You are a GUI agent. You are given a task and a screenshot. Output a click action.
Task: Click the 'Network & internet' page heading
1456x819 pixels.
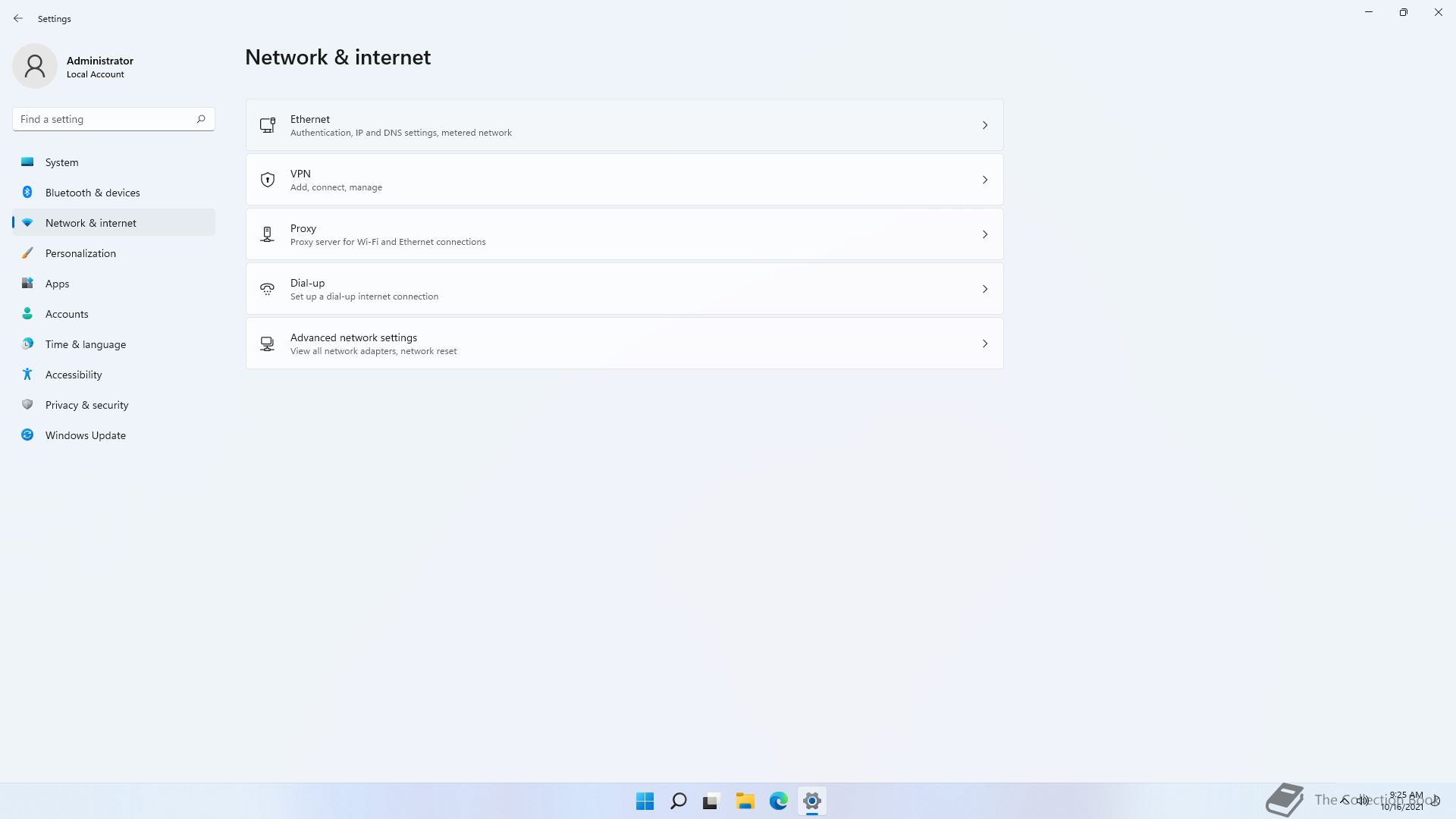[x=337, y=57]
